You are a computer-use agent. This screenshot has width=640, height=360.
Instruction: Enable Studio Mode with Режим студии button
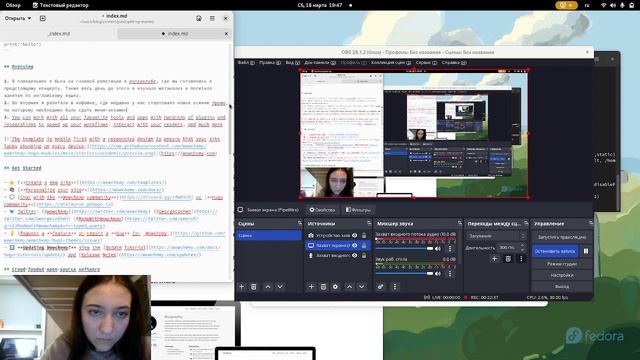(562, 264)
